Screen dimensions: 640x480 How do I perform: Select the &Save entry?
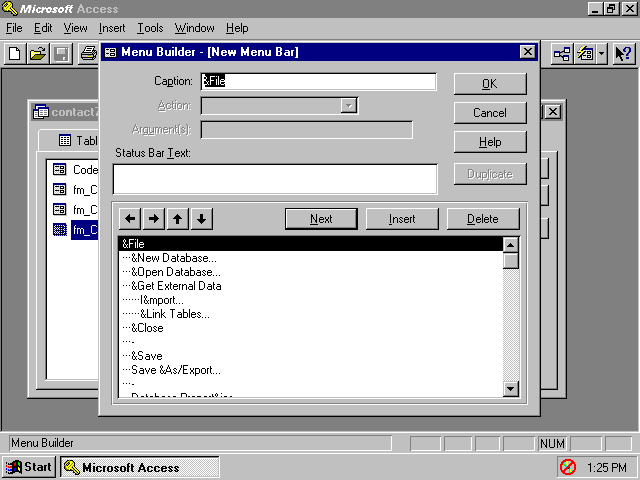(311, 356)
